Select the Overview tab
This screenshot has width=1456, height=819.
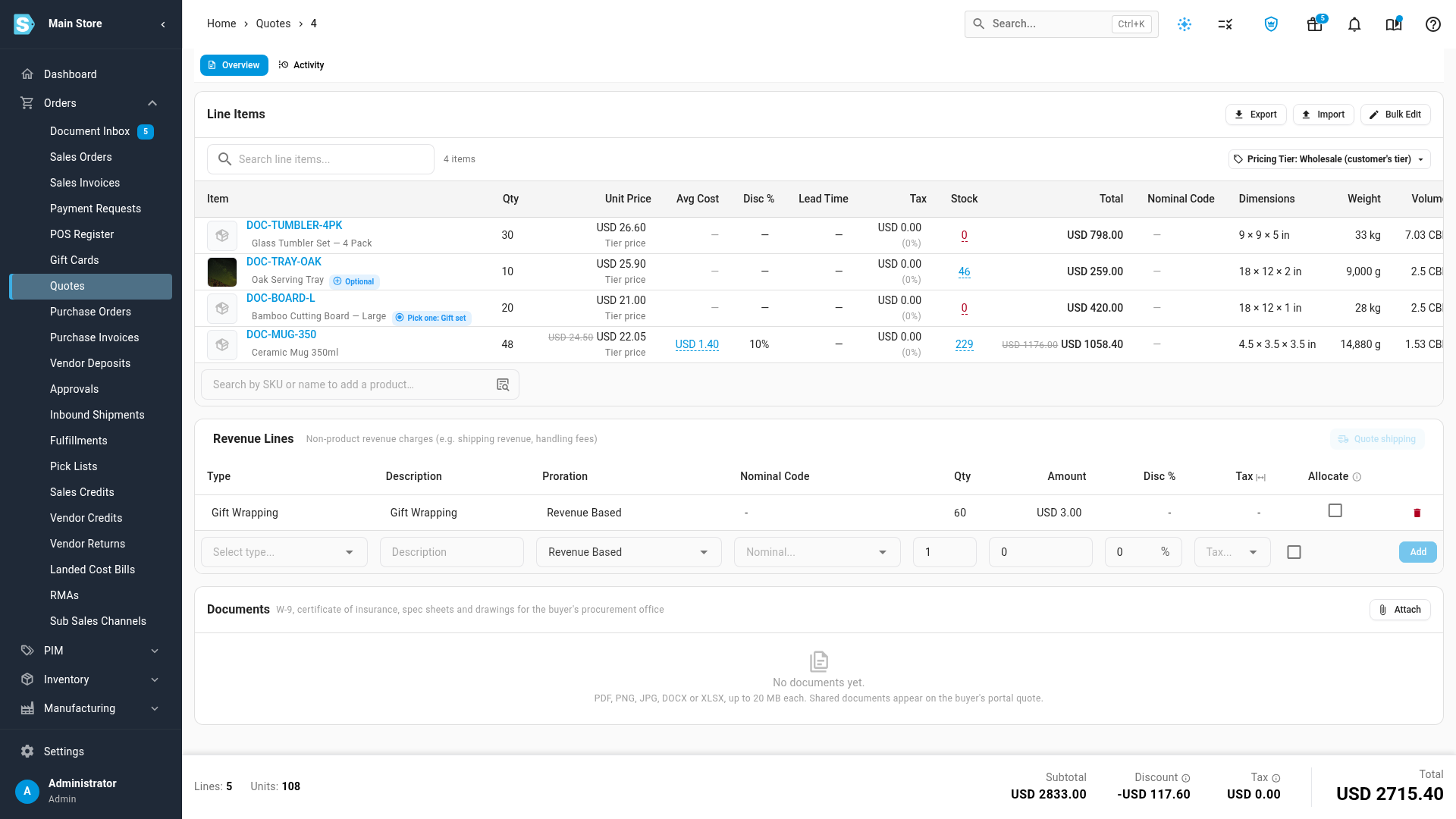tap(234, 65)
